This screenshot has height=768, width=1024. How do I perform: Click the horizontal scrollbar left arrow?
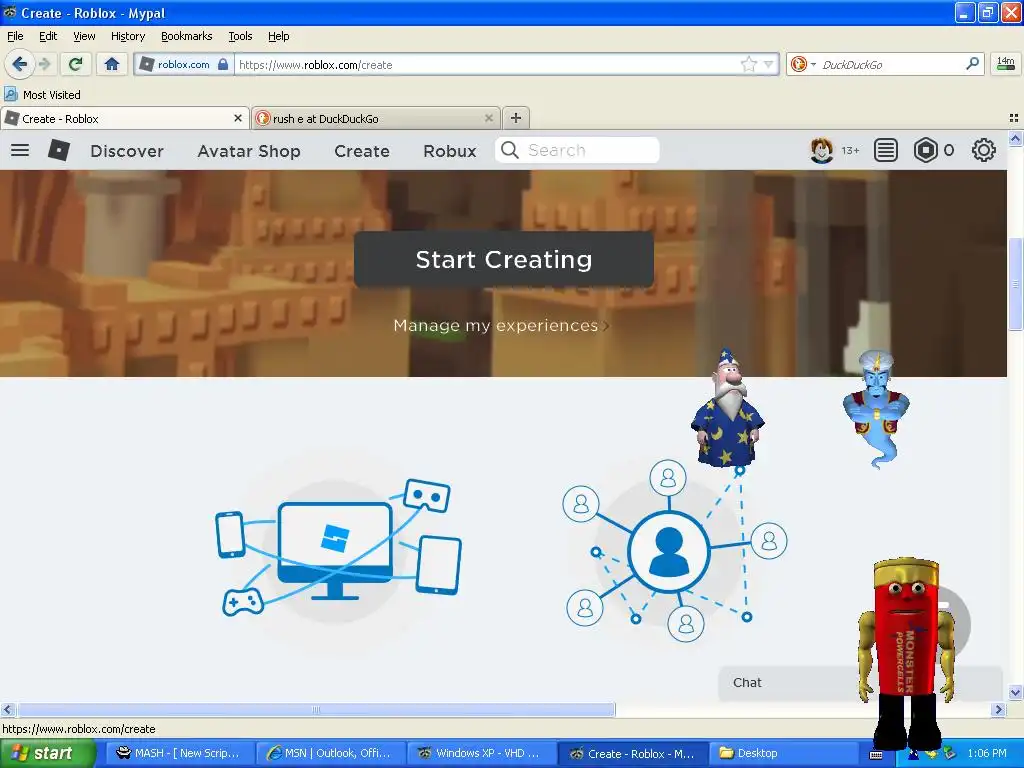[x=8, y=709]
